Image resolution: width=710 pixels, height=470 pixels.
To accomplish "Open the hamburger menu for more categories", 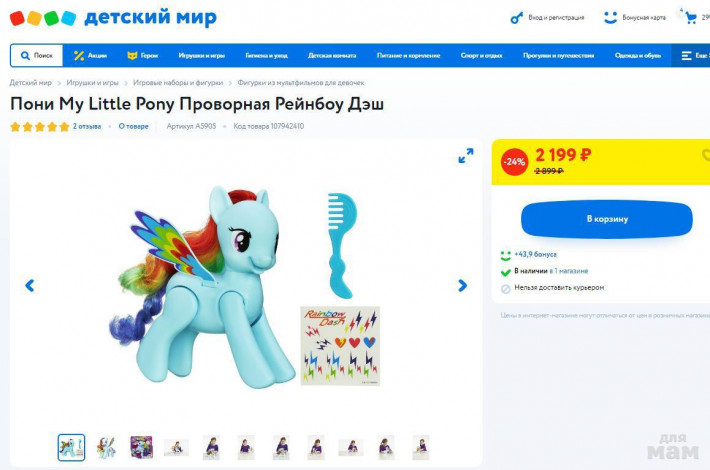I will (x=686, y=55).
